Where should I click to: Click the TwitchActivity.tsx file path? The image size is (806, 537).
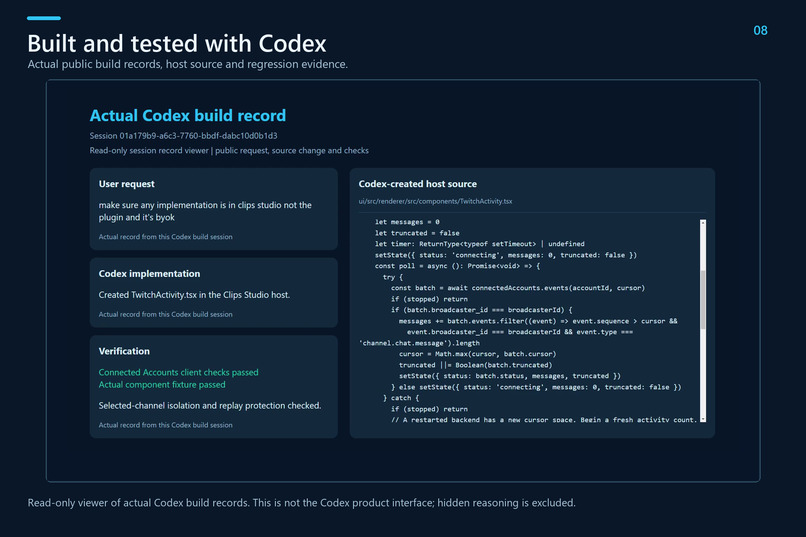coord(435,201)
